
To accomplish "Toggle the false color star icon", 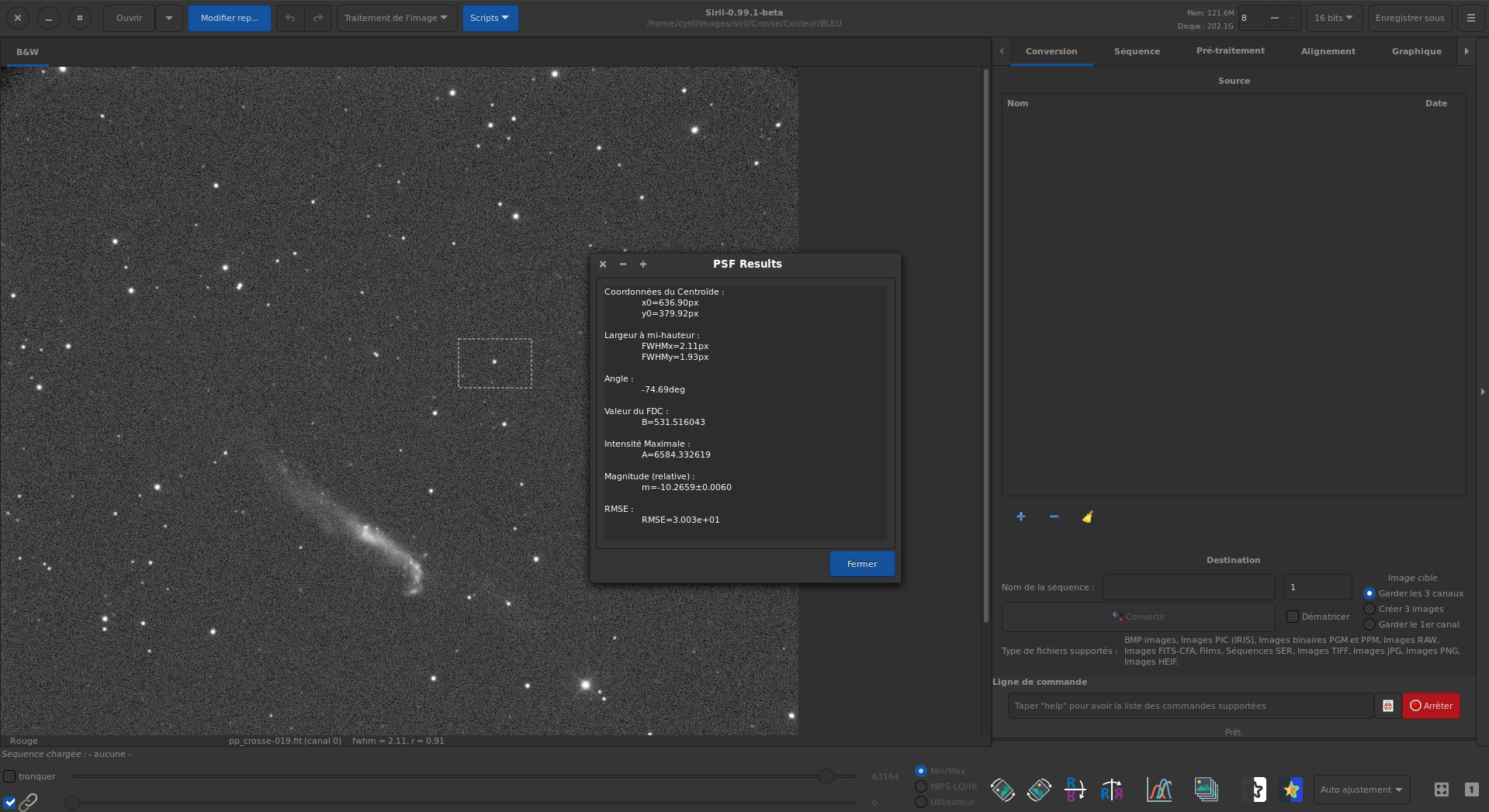I will point(1291,790).
